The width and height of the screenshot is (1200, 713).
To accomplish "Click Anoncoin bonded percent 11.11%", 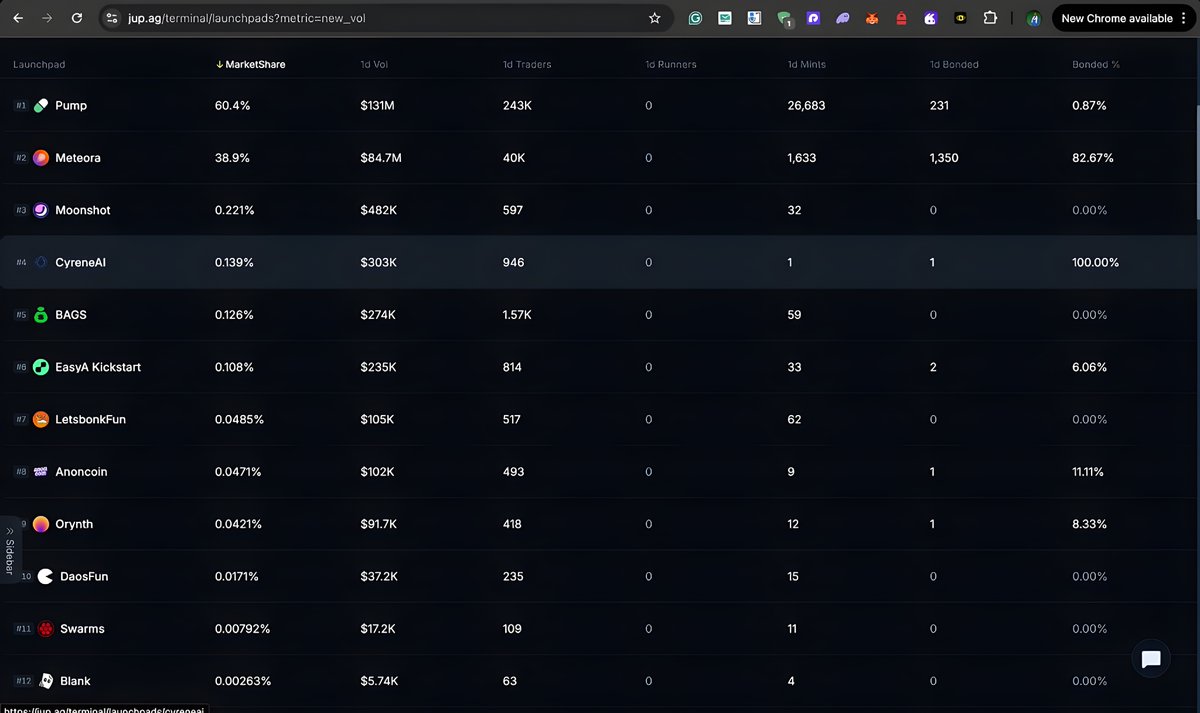I will pyautogui.click(x=1088, y=472).
